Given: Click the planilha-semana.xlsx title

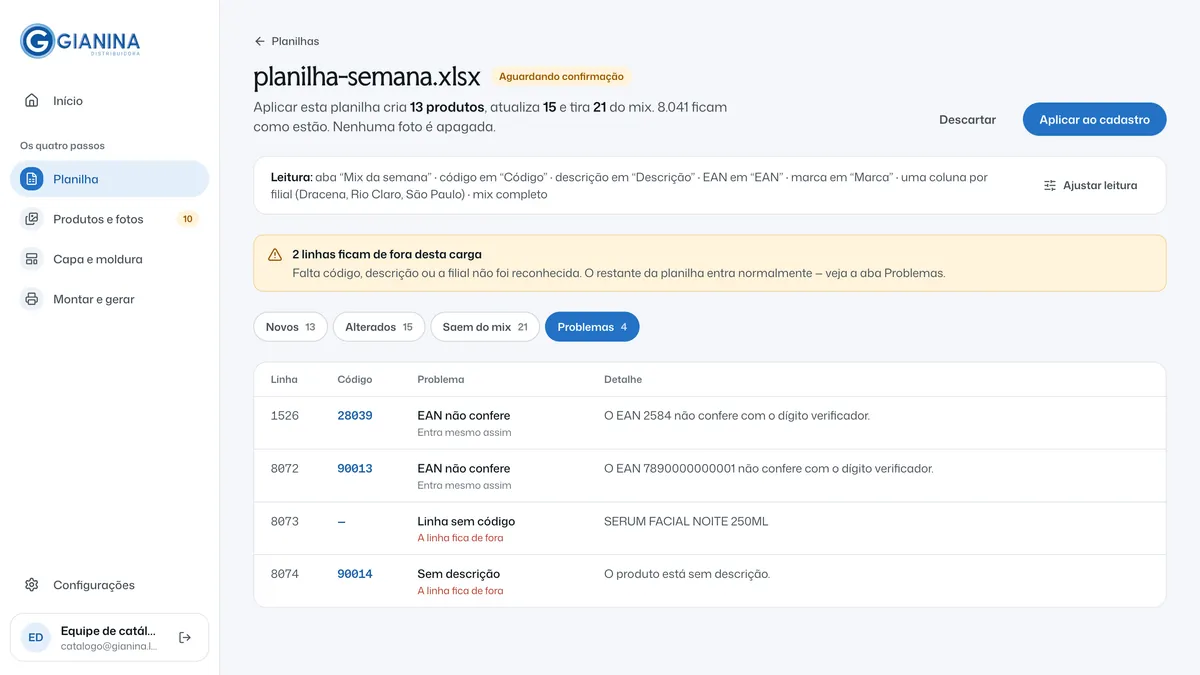Looking at the screenshot, I should 367,77.
